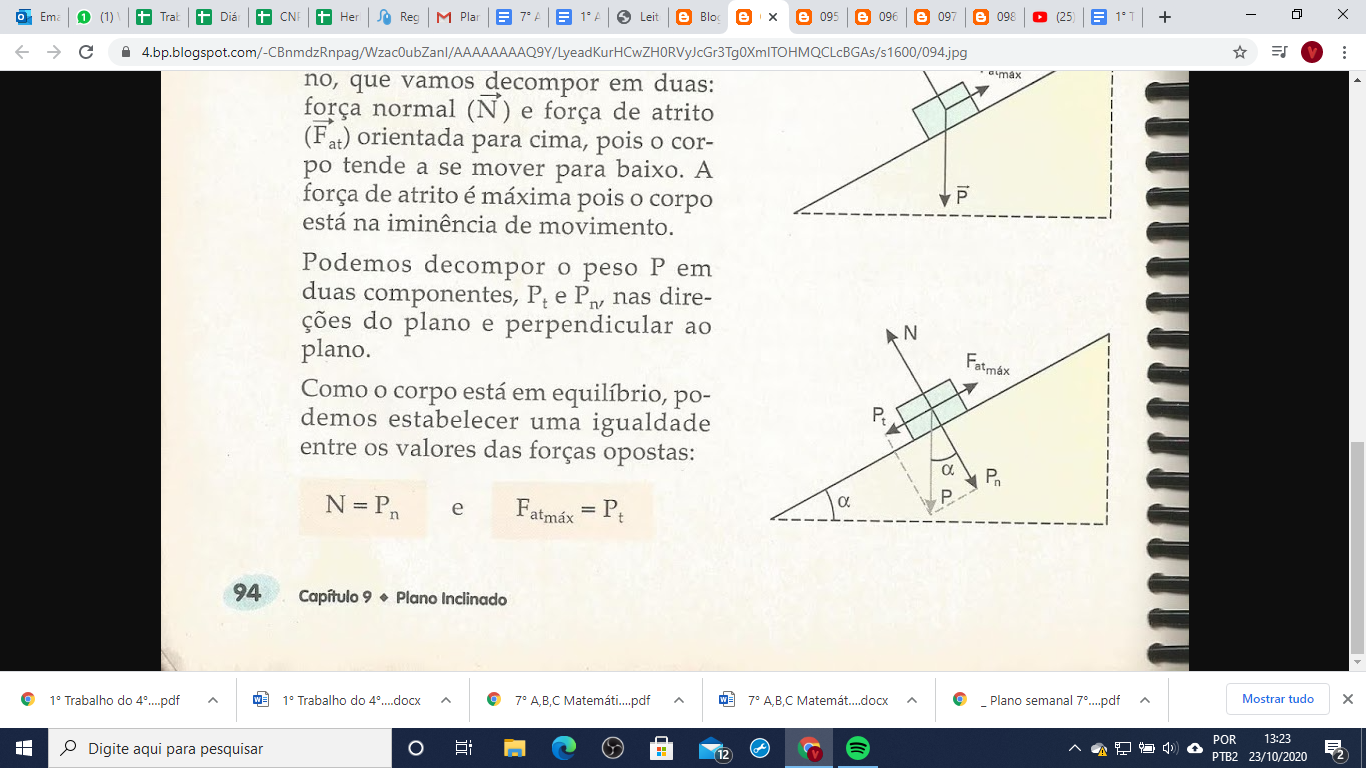1366x768 pixels.
Task: Switch to the '098' Blogger tab
Action: [997, 17]
